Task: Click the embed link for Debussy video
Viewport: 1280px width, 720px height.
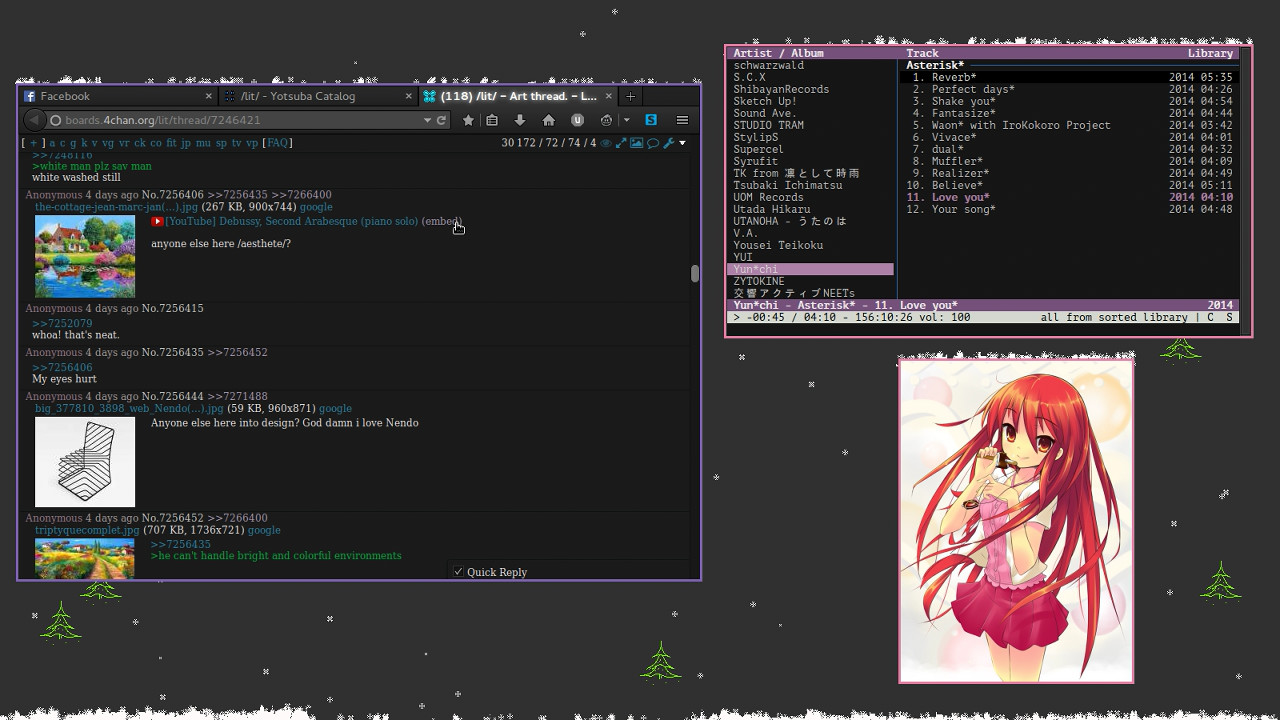Action: click(441, 221)
